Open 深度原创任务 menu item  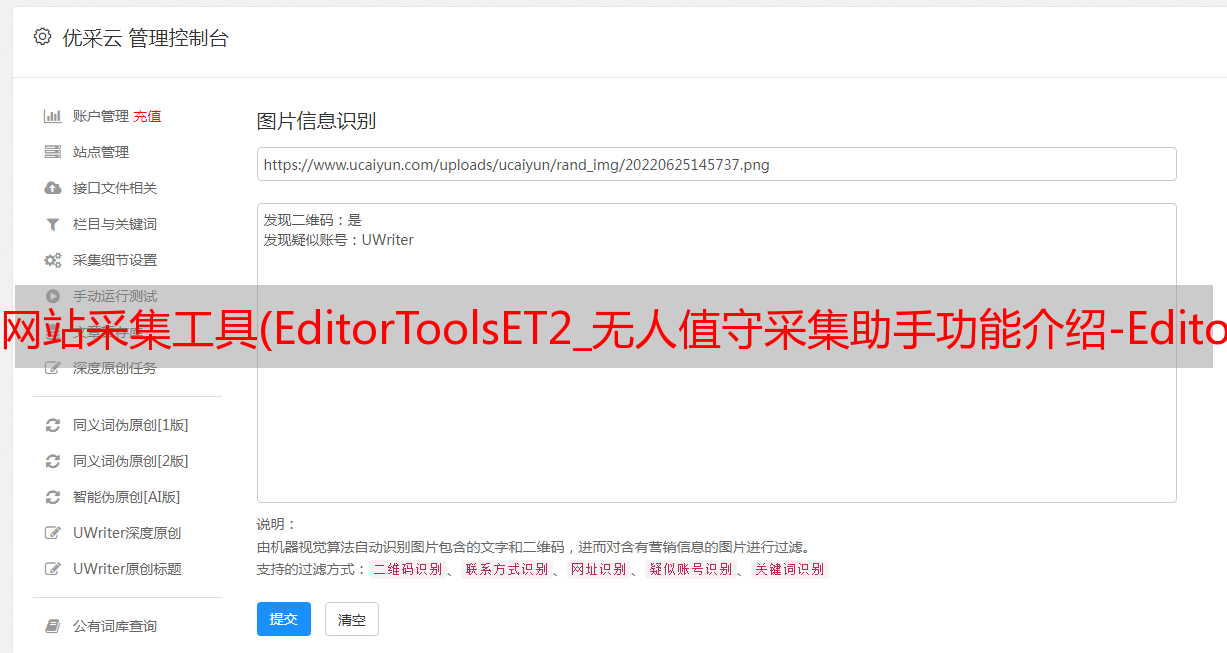tap(115, 368)
